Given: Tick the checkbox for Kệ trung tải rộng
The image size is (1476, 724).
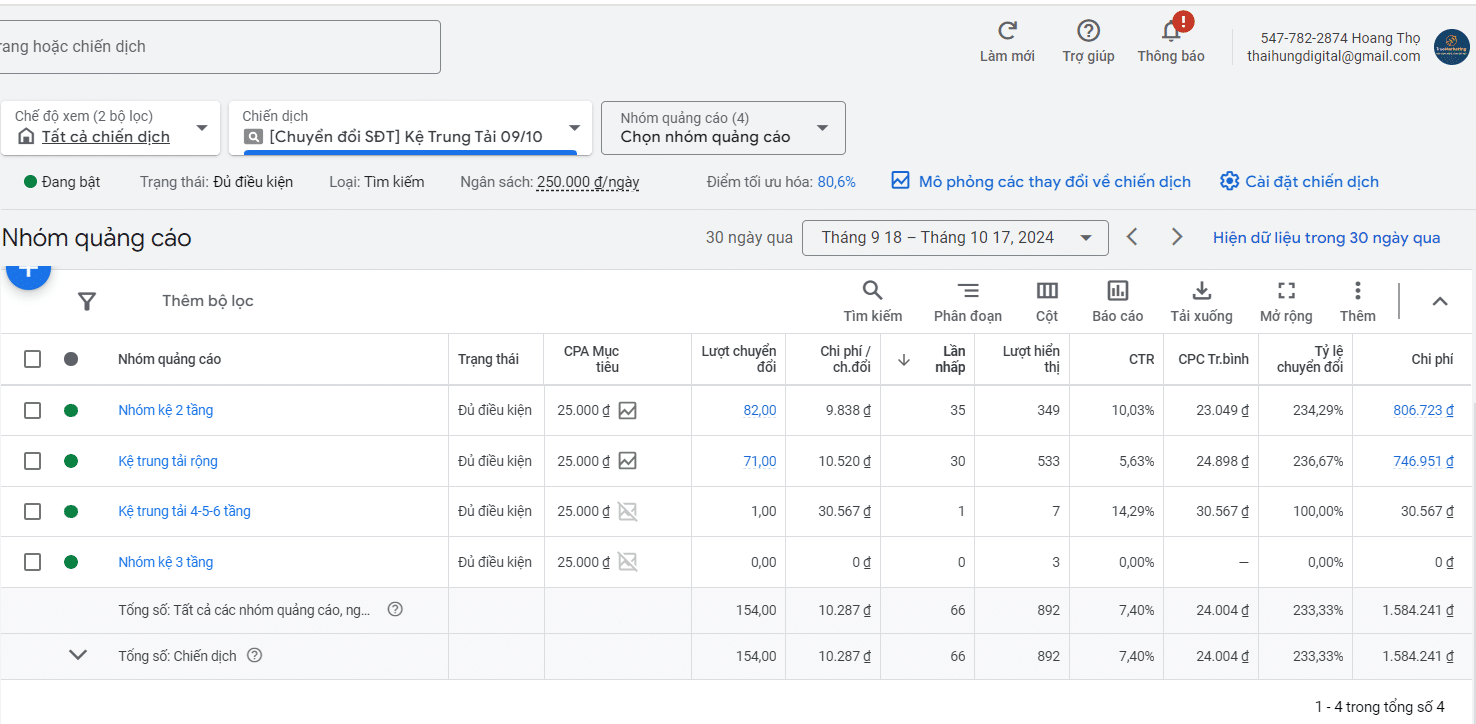Looking at the screenshot, I should coord(33,461).
